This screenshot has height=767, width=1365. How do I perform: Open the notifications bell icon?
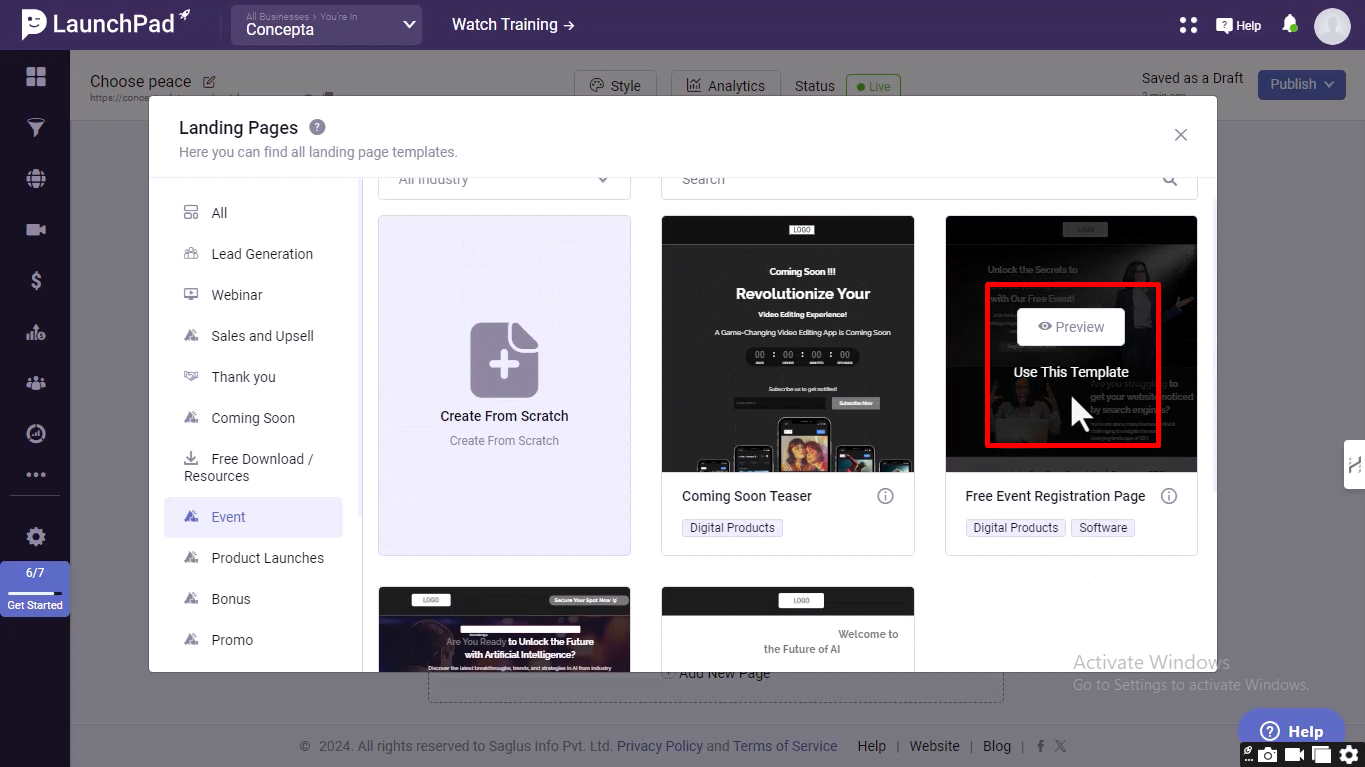click(1290, 24)
